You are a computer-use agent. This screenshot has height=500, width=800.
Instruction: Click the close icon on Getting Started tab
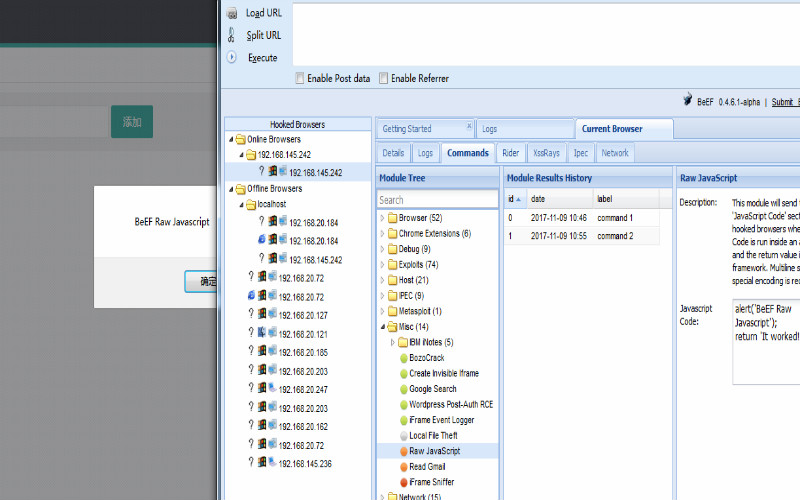coord(469,126)
